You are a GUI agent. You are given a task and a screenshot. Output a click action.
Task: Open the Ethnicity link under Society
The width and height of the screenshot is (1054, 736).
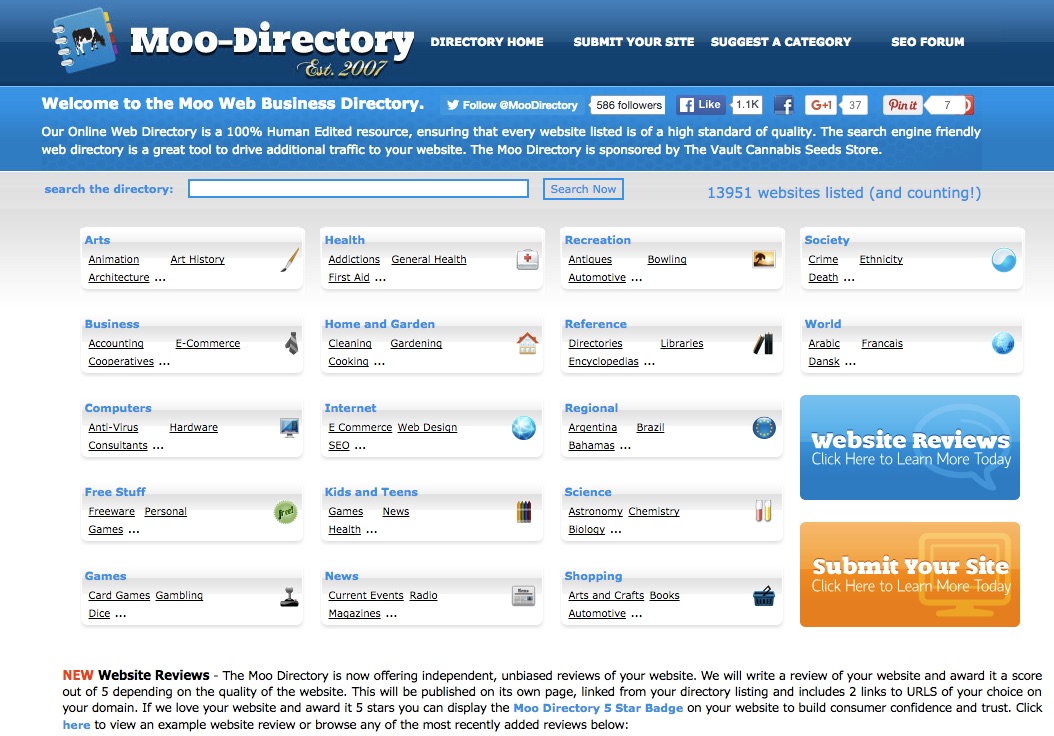click(x=881, y=259)
